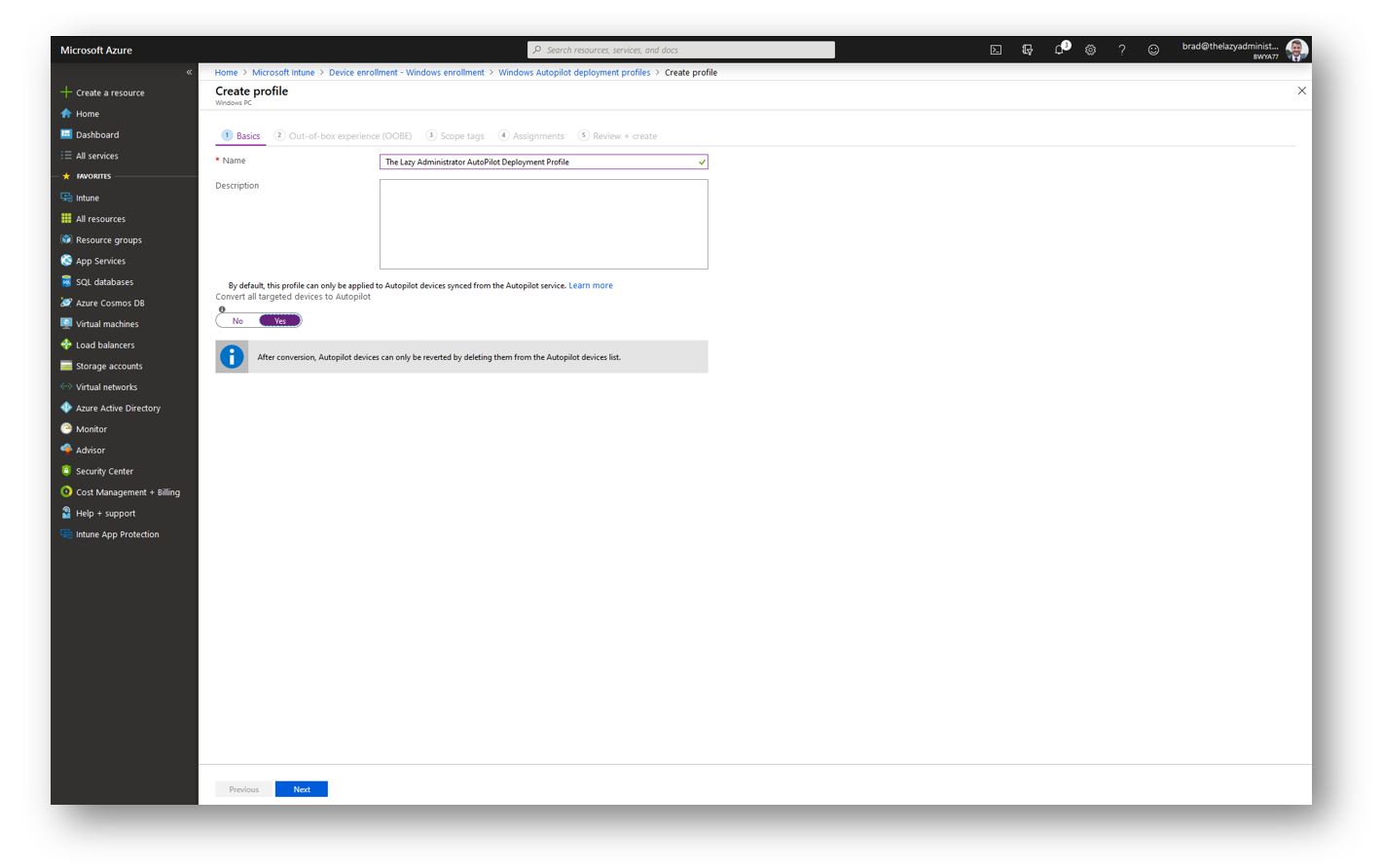Click the Virtual machines icon
Viewport: 1382px width, 868px height.
click(x=66, y=324)
